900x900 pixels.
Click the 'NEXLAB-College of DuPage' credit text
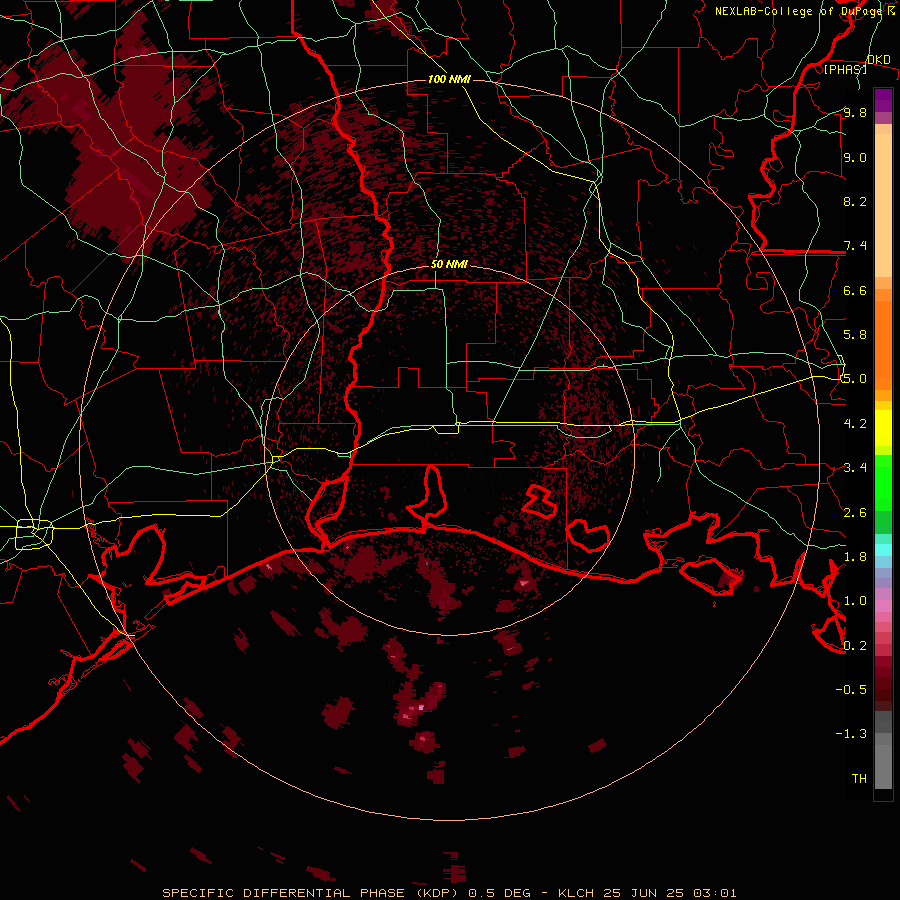tap(798, 11)
